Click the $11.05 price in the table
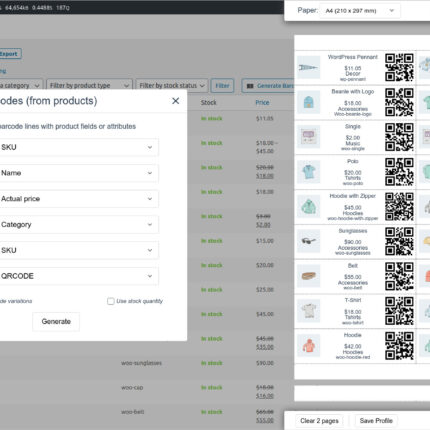The image size is (430, 430). (265, 119)
